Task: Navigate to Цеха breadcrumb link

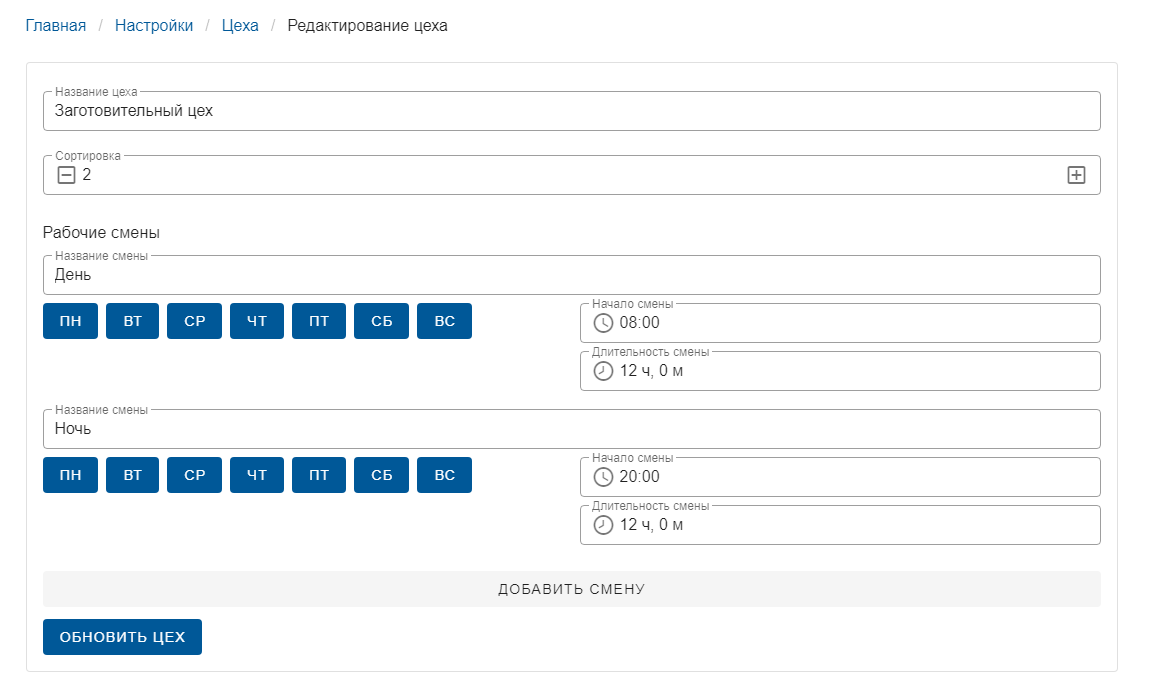Action: tap(240, 26)
